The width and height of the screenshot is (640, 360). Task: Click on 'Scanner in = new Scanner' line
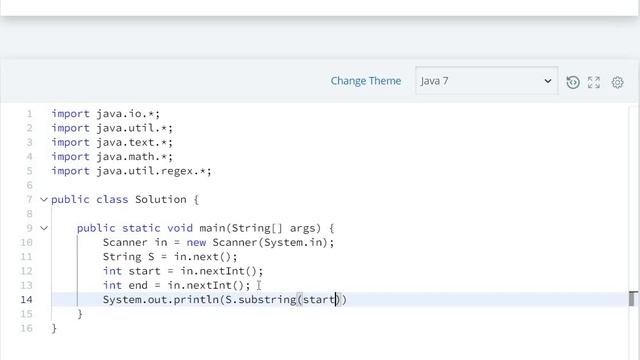tap(218, 242)
